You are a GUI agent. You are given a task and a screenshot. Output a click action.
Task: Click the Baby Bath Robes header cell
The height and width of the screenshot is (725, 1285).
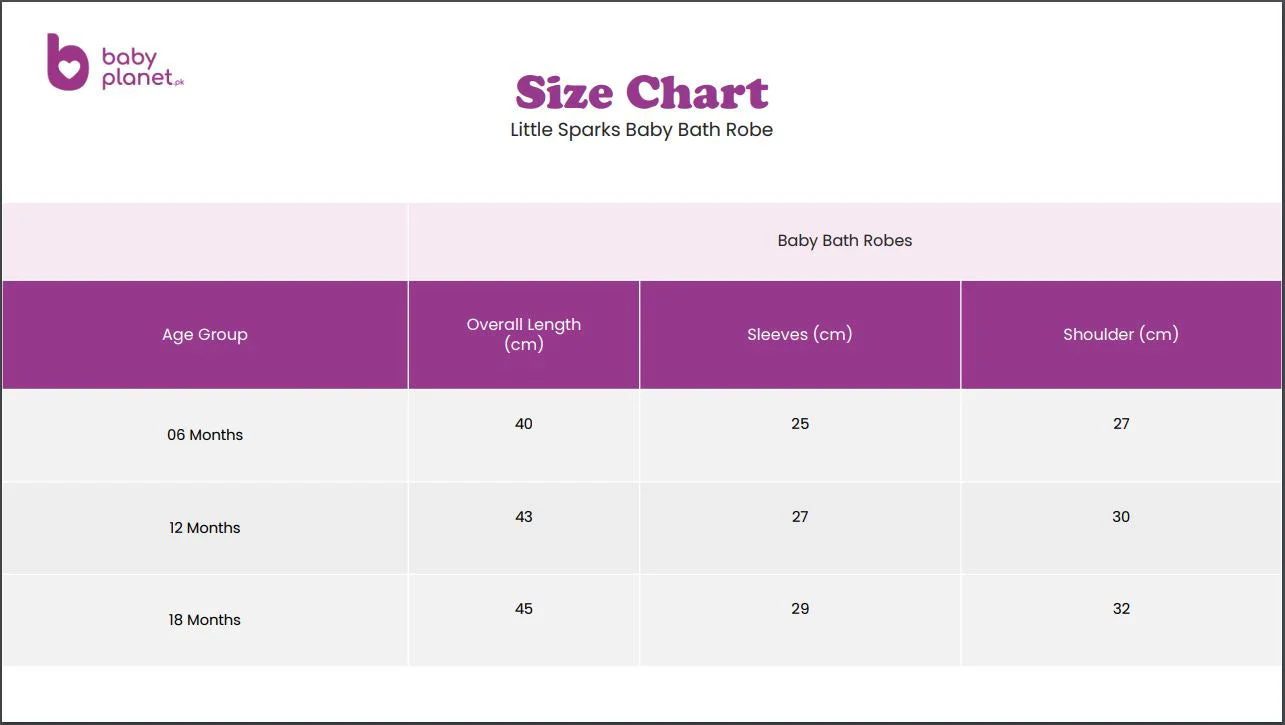[845, 241]
